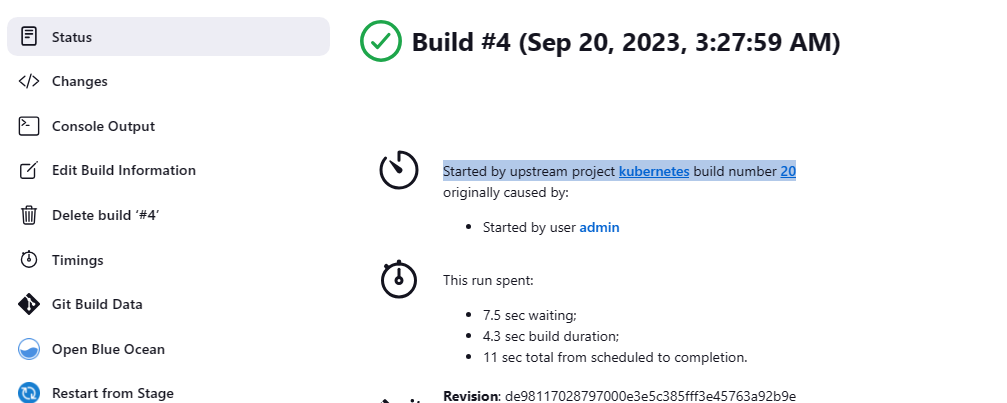This screenshot has height=403, width=1007.
Task: Click the build cause clock icon
Action: point(398,169)
